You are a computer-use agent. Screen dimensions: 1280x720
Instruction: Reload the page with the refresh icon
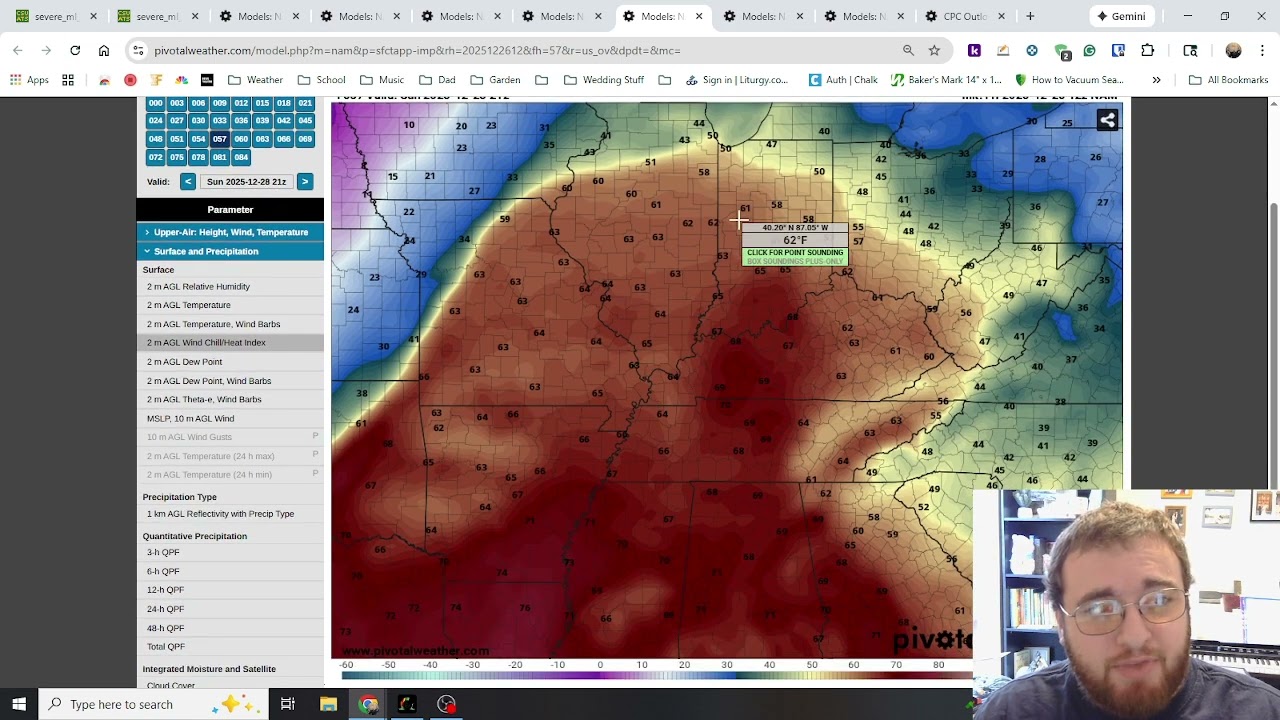coord(75,50)
